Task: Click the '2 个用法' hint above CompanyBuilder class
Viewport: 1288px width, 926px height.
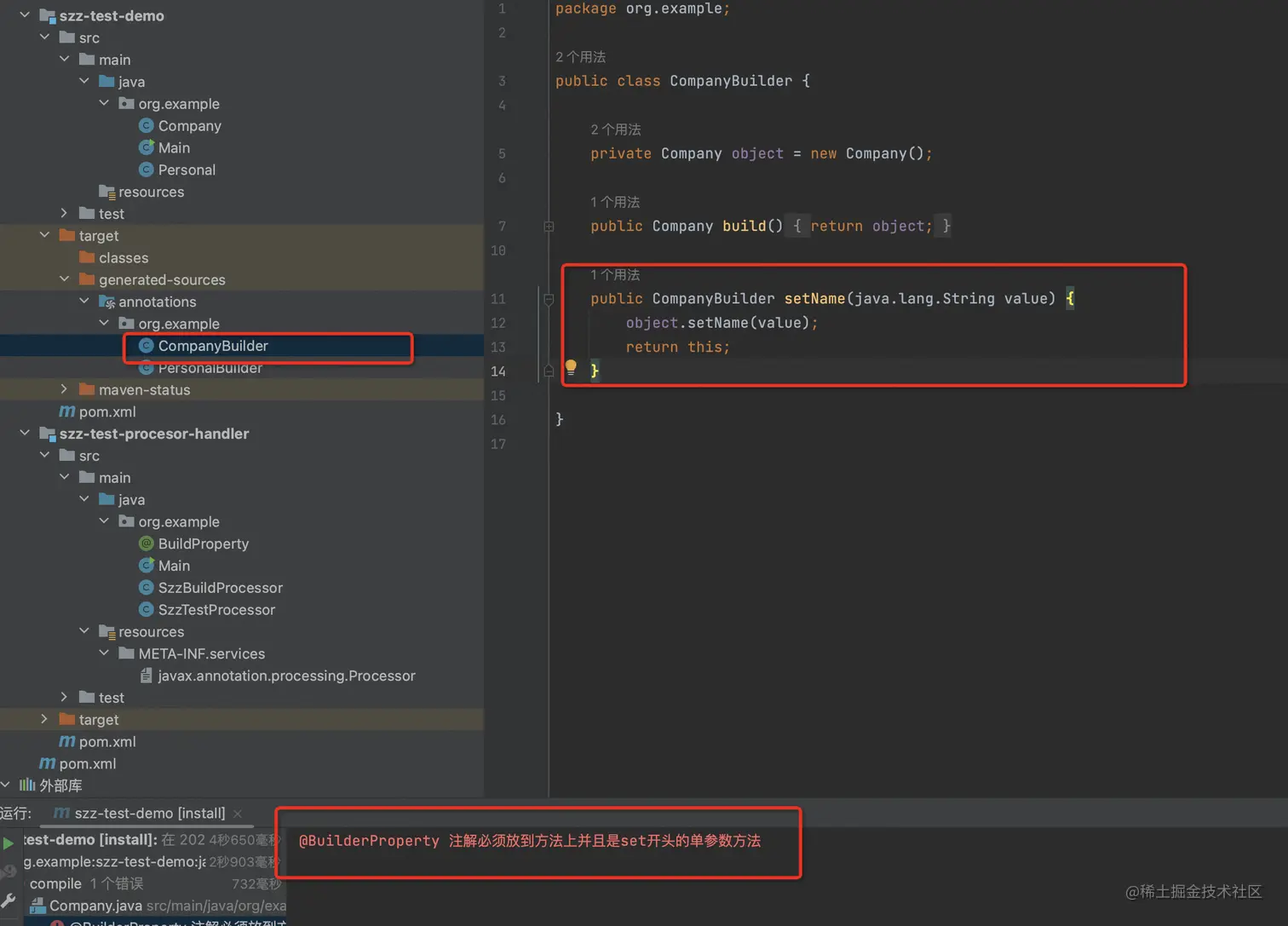Action: click(580, 57)
